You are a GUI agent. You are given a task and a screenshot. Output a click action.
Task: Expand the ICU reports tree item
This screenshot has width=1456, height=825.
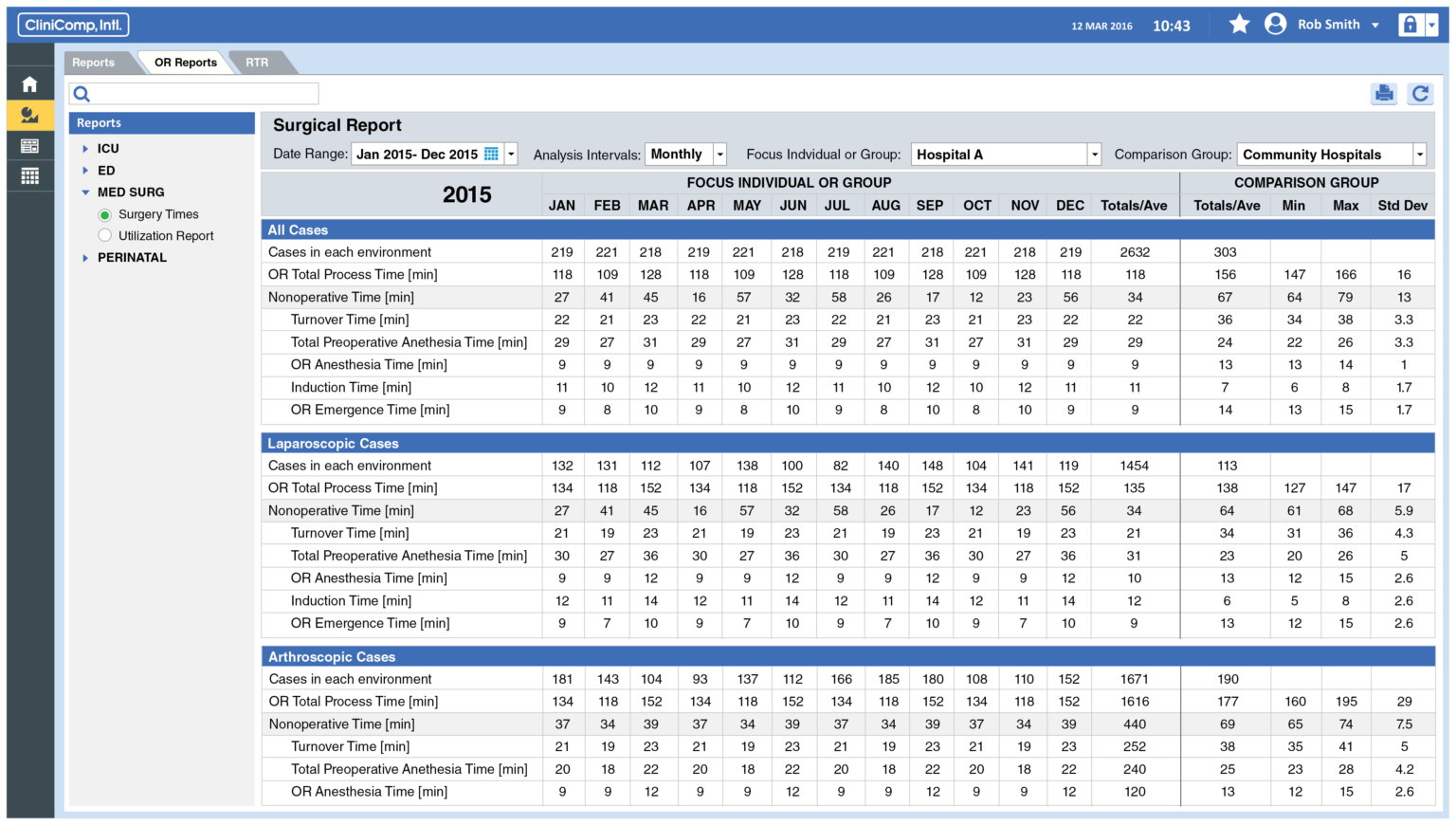tap(86, 148)
